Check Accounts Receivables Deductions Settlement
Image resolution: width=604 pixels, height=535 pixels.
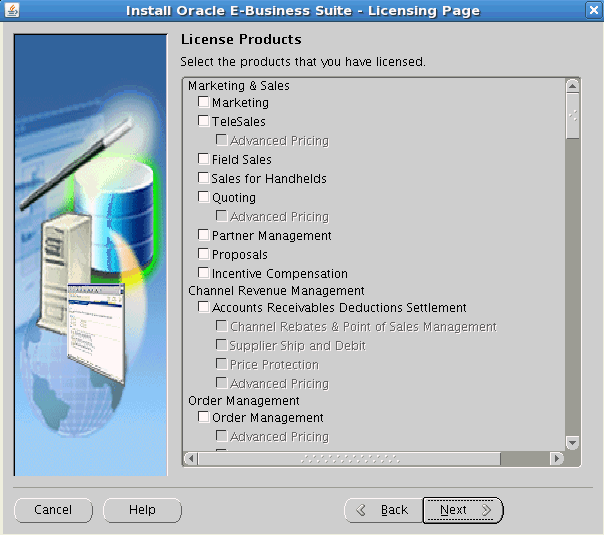click(203, 307)
